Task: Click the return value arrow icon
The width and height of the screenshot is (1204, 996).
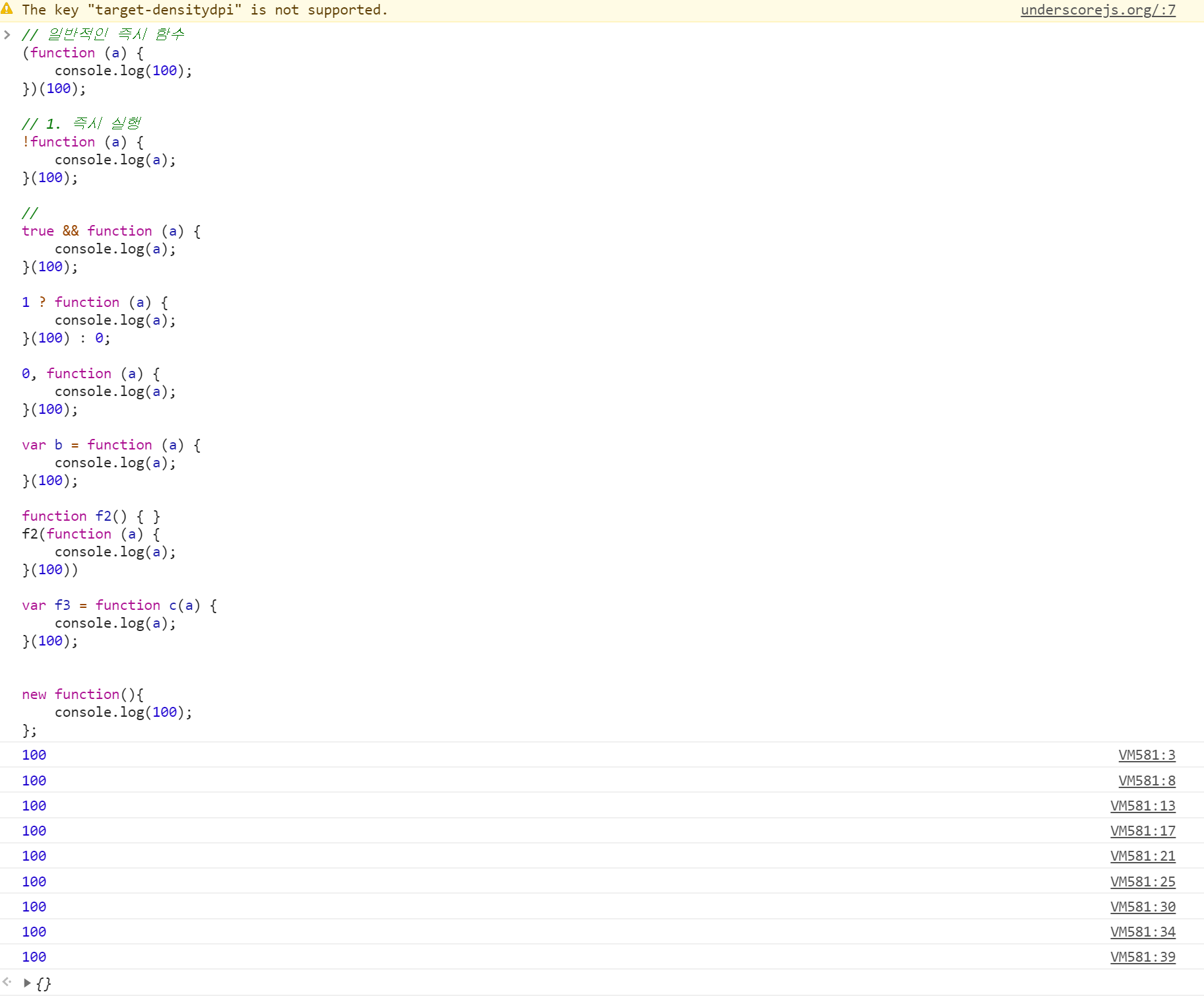Action: (7, 982)
